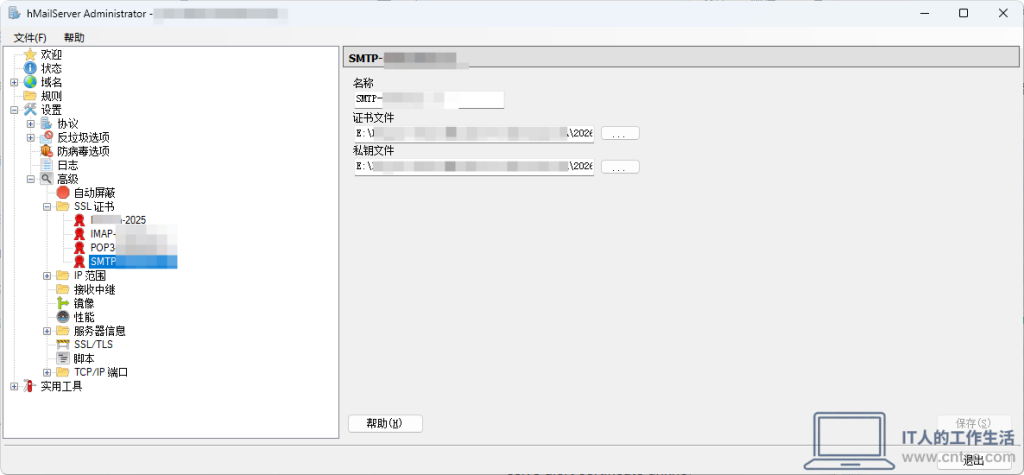Select 脚本 in the tree

coord(84,358)
